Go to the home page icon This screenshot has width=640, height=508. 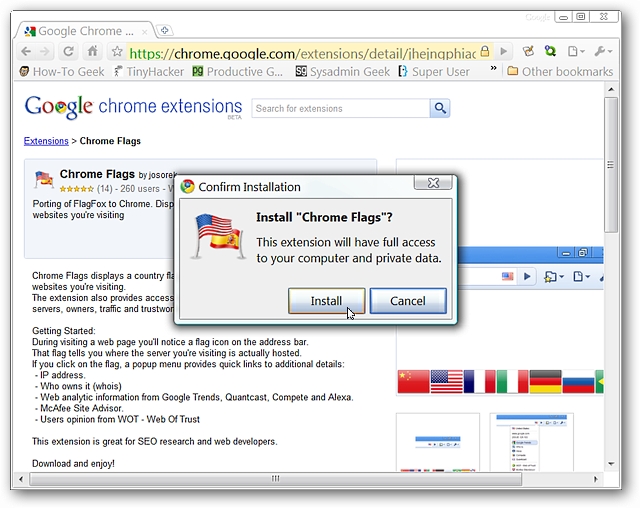(93, 51)
